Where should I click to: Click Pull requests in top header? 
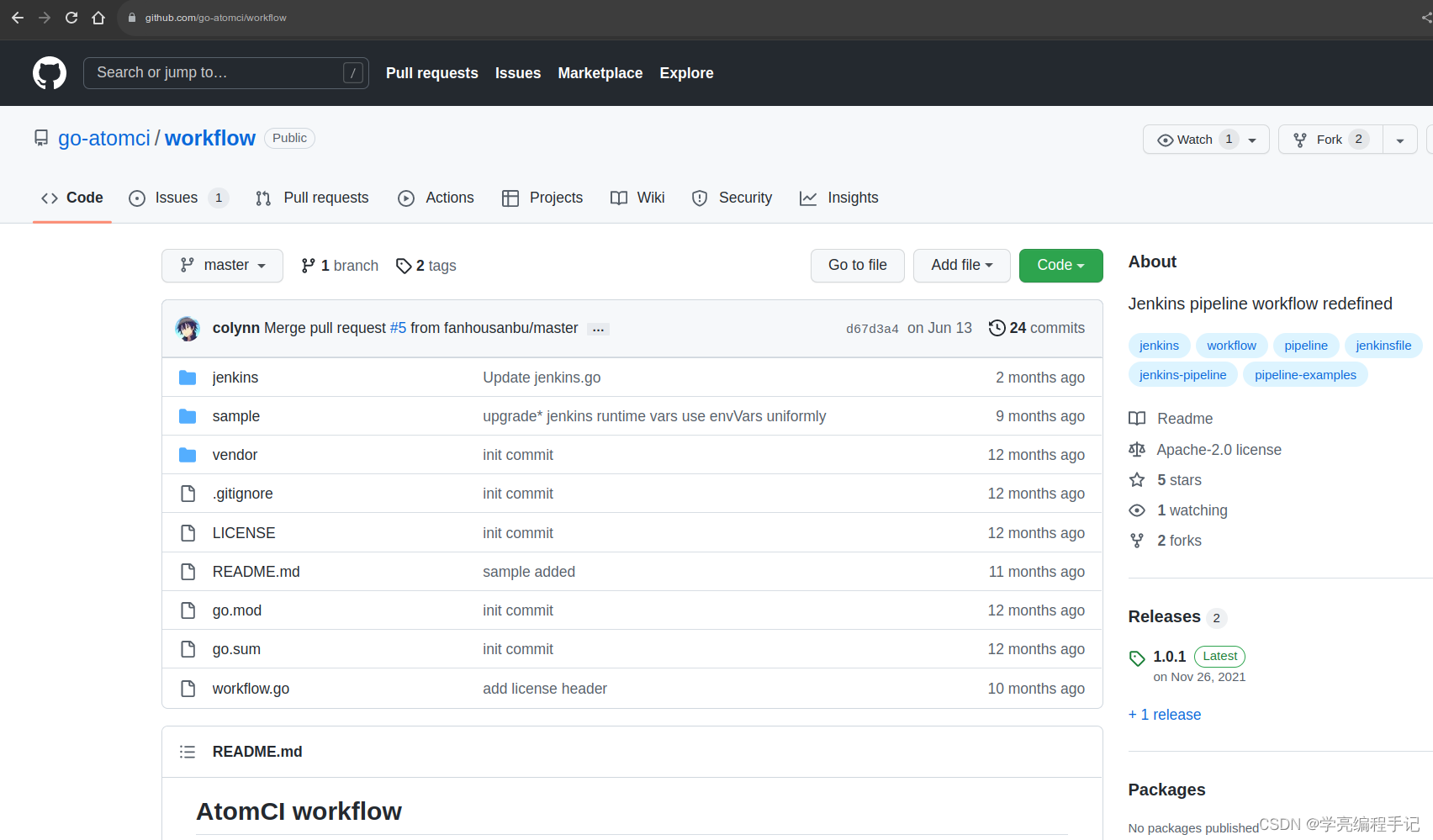click(432, 73)
